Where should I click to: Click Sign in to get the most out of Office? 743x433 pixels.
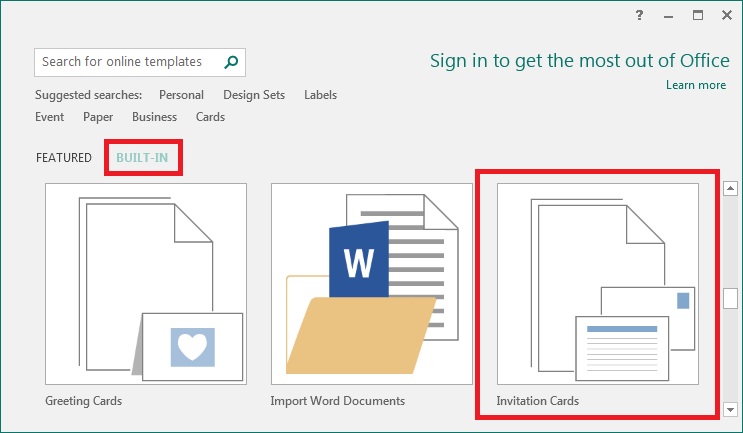(x=580, y=61)
